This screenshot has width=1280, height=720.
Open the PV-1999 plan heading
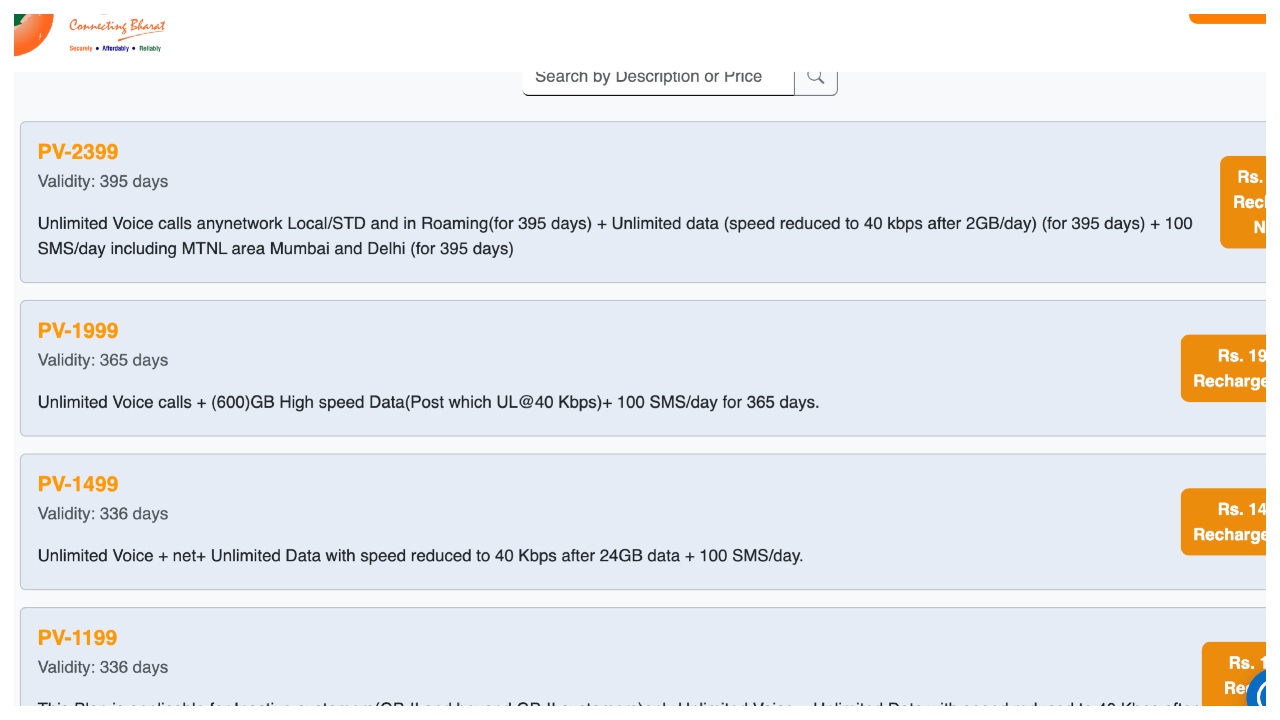78,331
